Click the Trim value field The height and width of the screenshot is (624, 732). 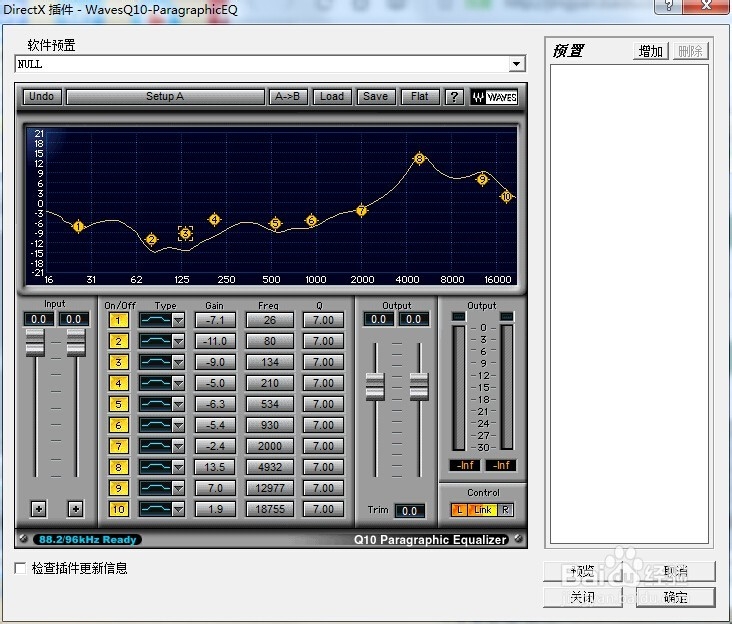[x=409, y=511]
